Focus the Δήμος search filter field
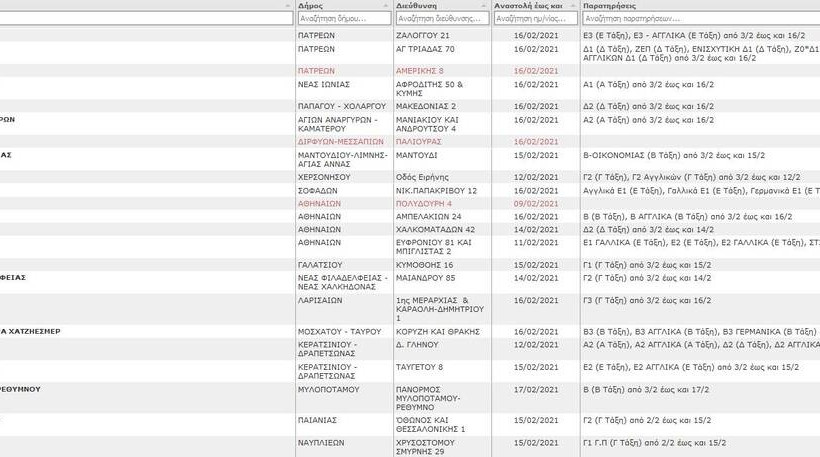 [344, 18]
